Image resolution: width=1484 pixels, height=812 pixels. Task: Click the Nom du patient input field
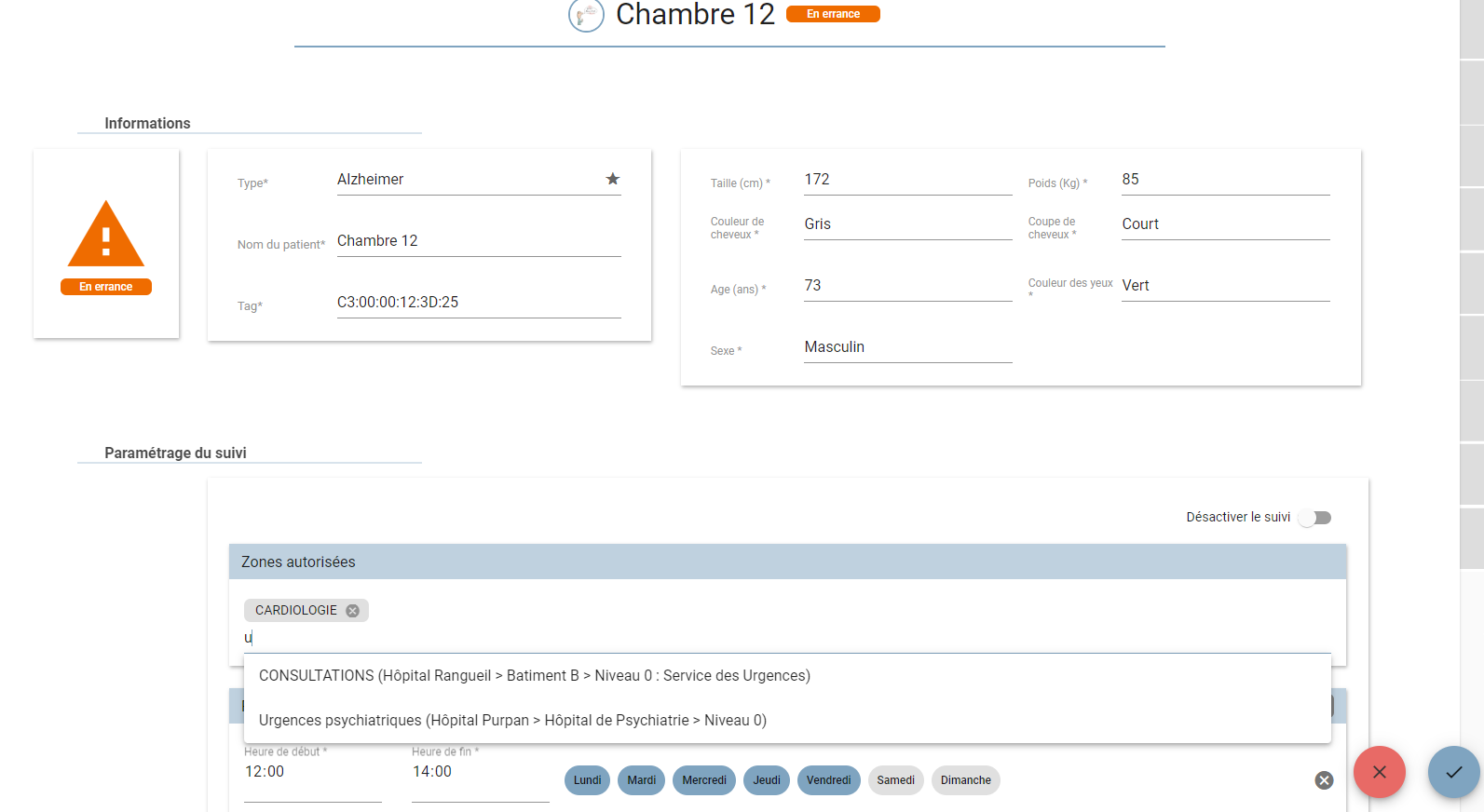click(x=479, y=241)
